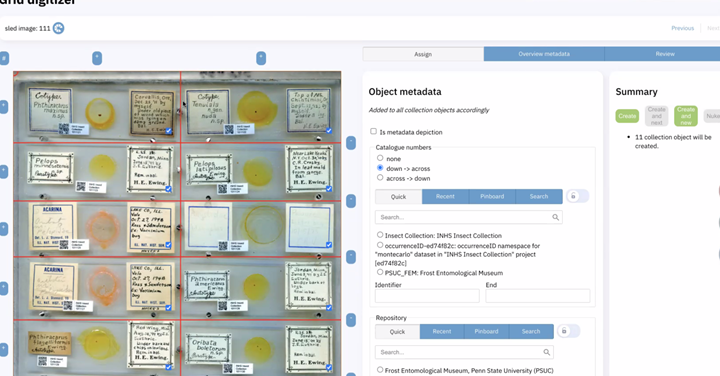Click the # grid handle at the corner
The image size is (720, 376).
click(4, 58)
